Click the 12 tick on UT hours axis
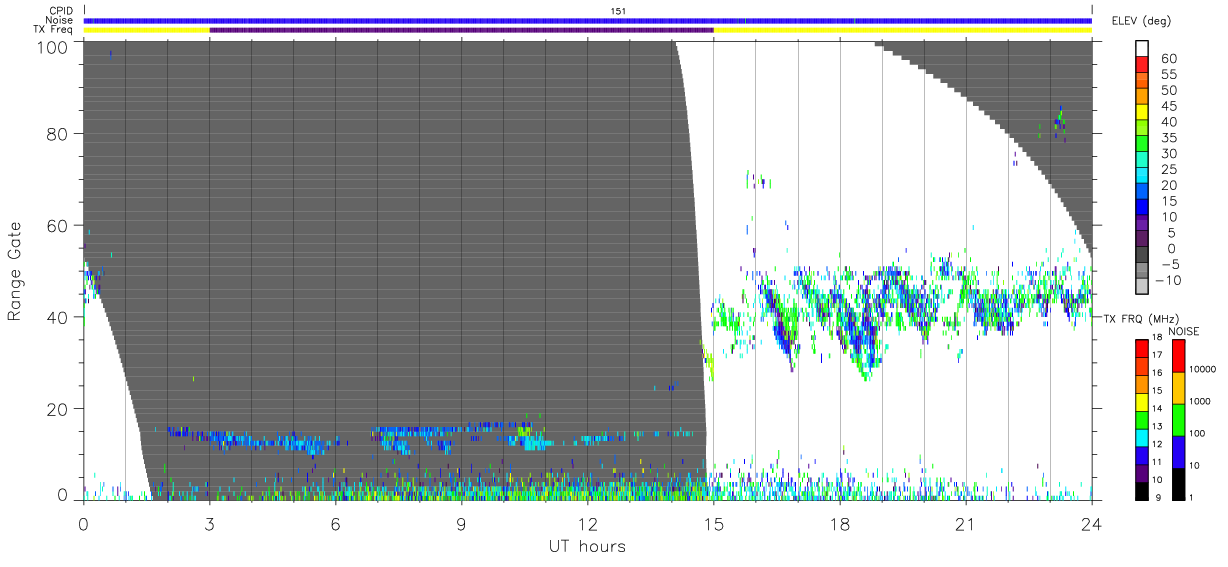 587,522
